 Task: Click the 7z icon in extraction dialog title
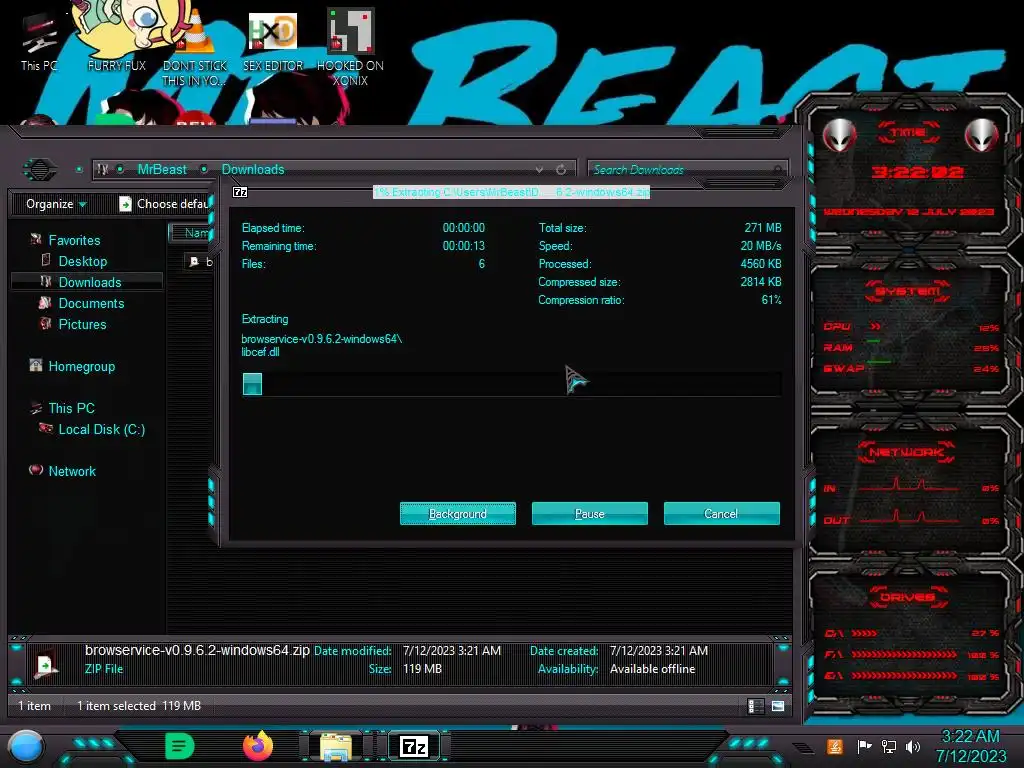[240, 192]
